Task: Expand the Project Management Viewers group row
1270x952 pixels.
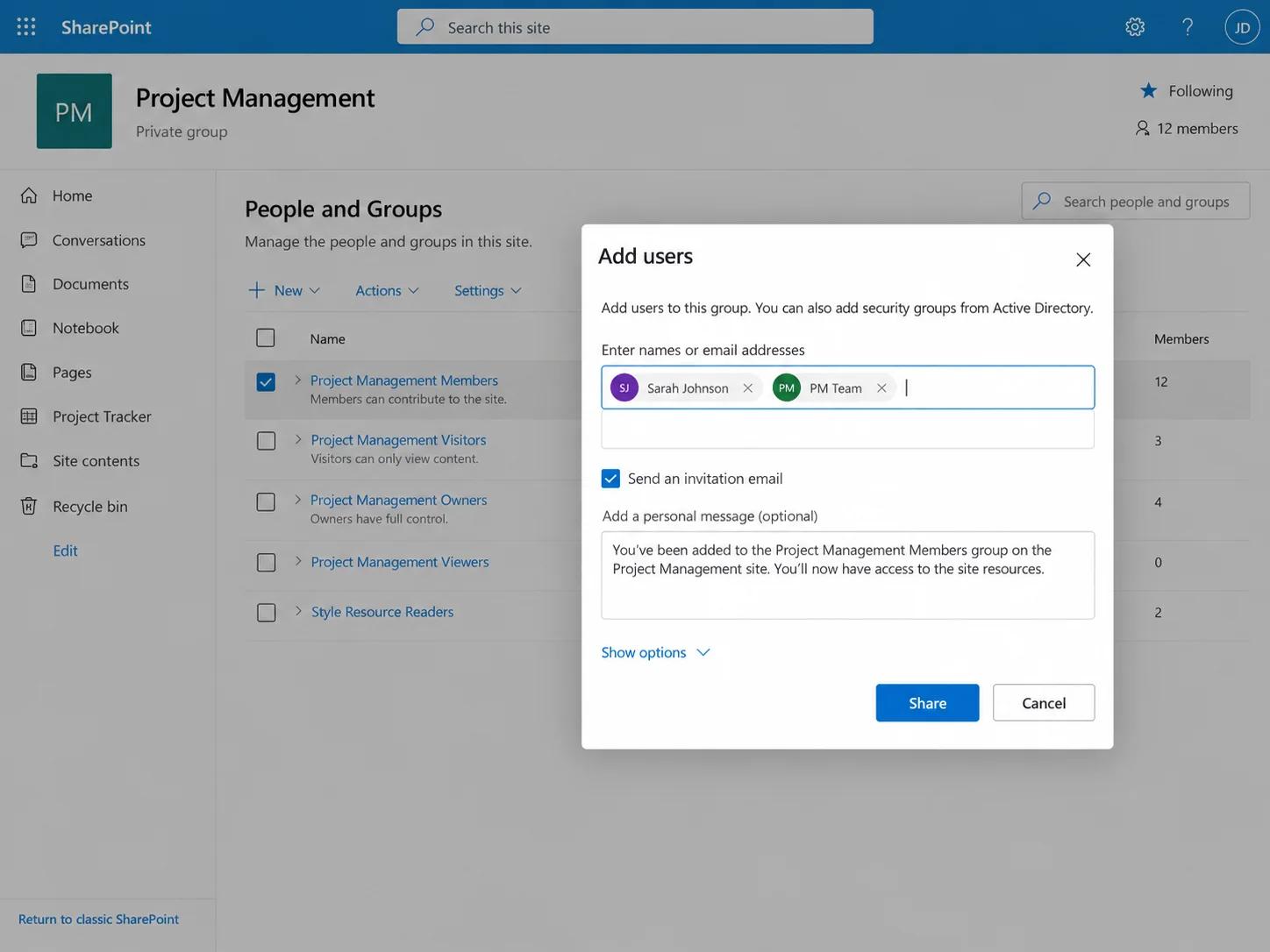Action: pyautogui.click(x=298, y=561)
